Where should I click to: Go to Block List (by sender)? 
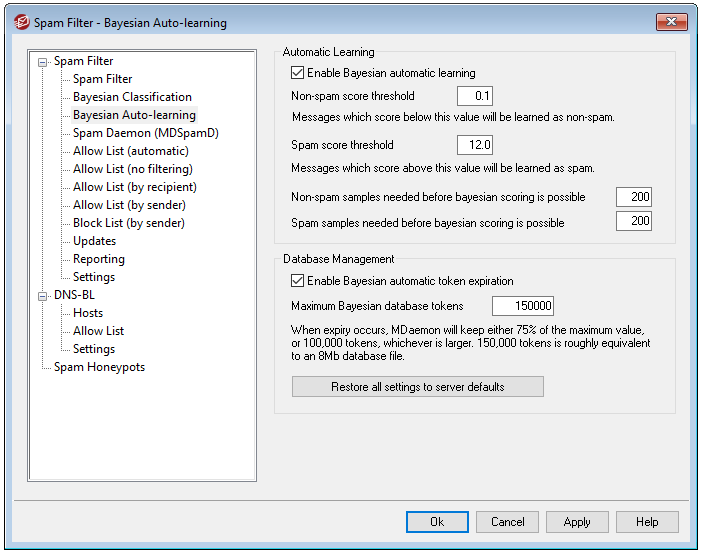pos(128,223)
